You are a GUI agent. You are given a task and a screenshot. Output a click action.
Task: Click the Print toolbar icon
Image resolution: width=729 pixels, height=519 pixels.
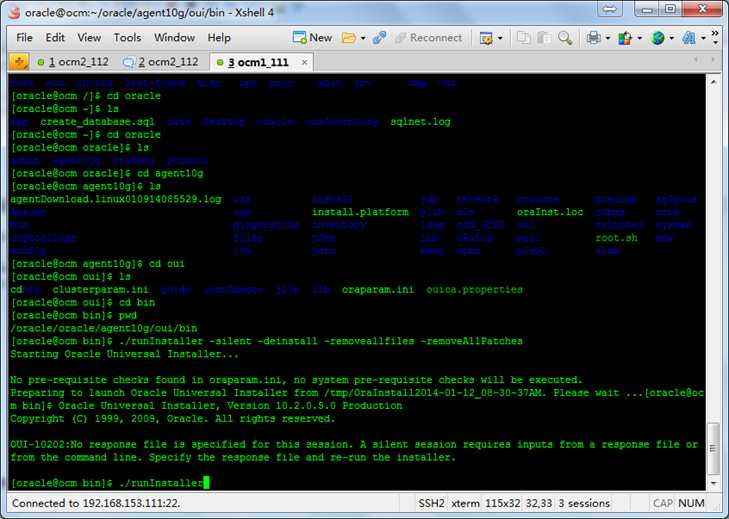(x=594, y=38)
